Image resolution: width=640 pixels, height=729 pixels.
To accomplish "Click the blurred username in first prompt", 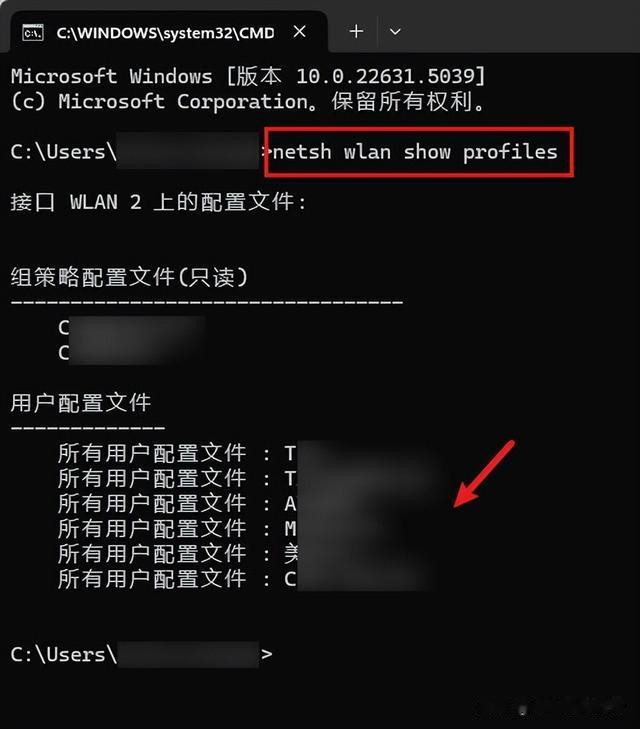I will [x=188, y=151].
